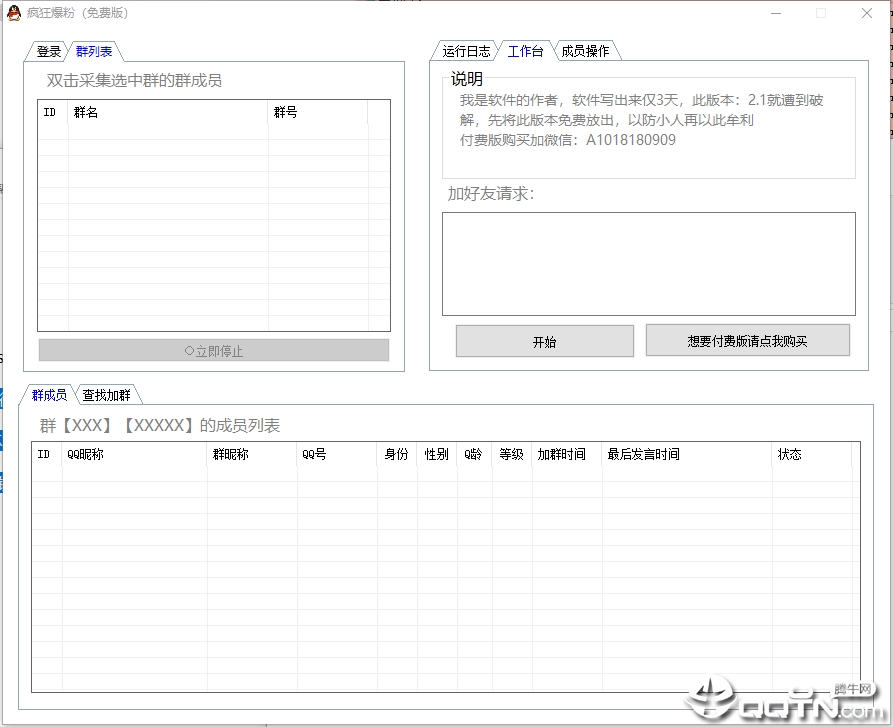Click the 最后发言时间 column header
This screenshot has width=893, height=727.
click(x=687, y=454)
